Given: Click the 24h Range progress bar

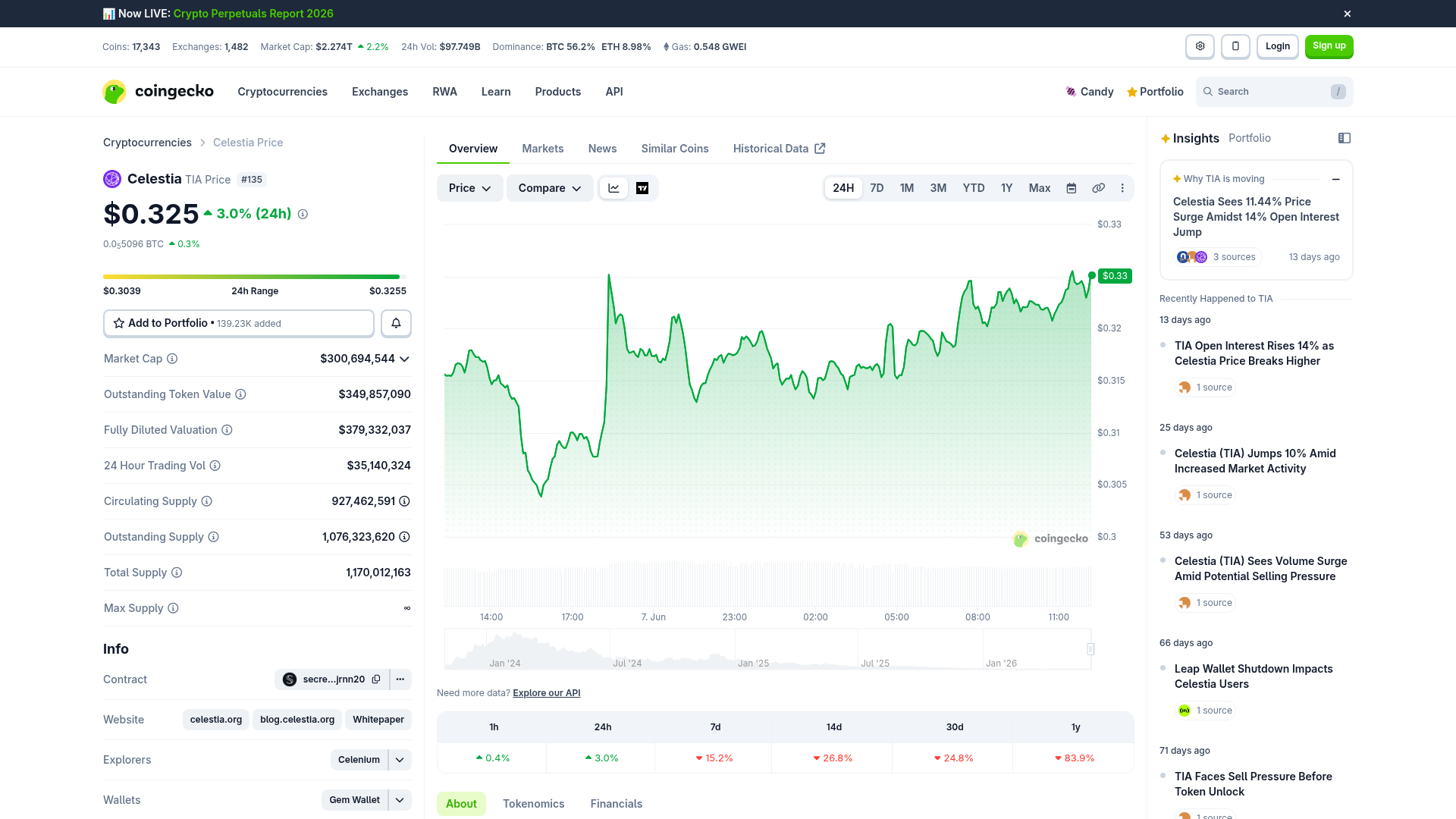Looking at the screenshot, I should coord(255,277).
